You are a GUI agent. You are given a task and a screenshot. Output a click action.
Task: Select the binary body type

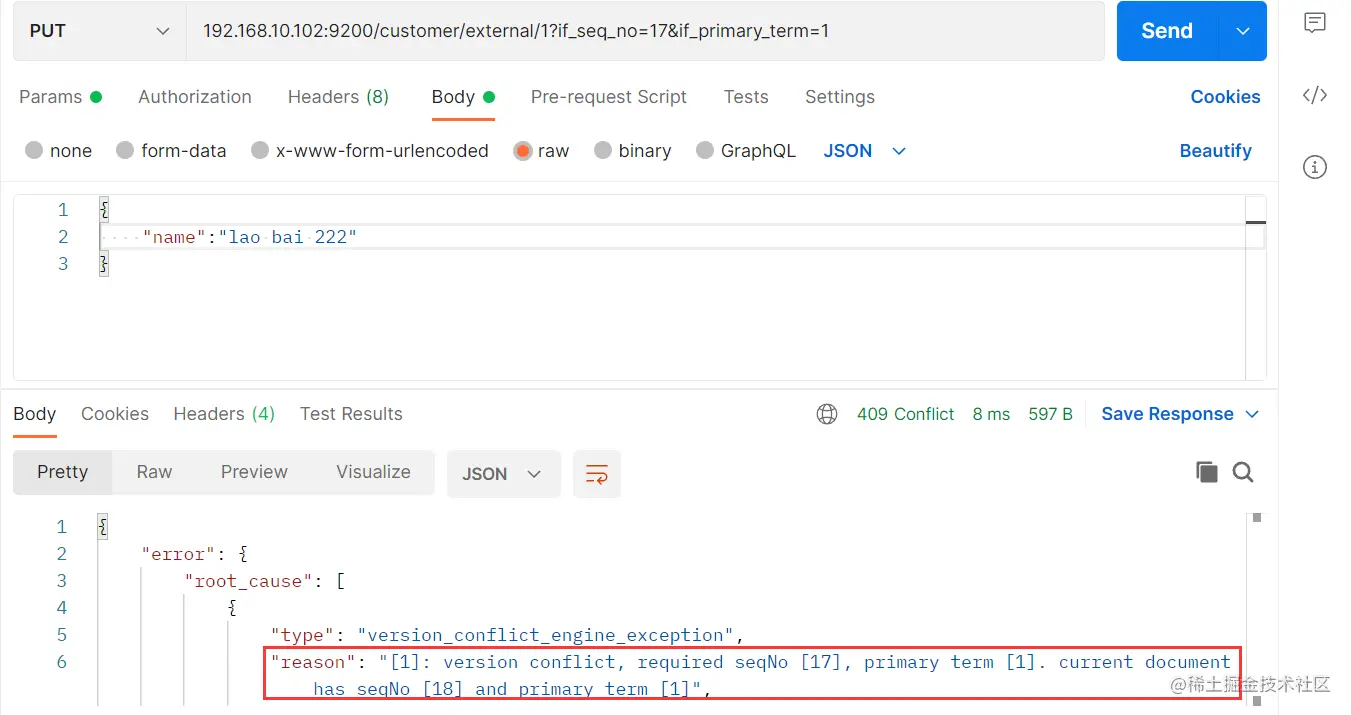point(632,151)
